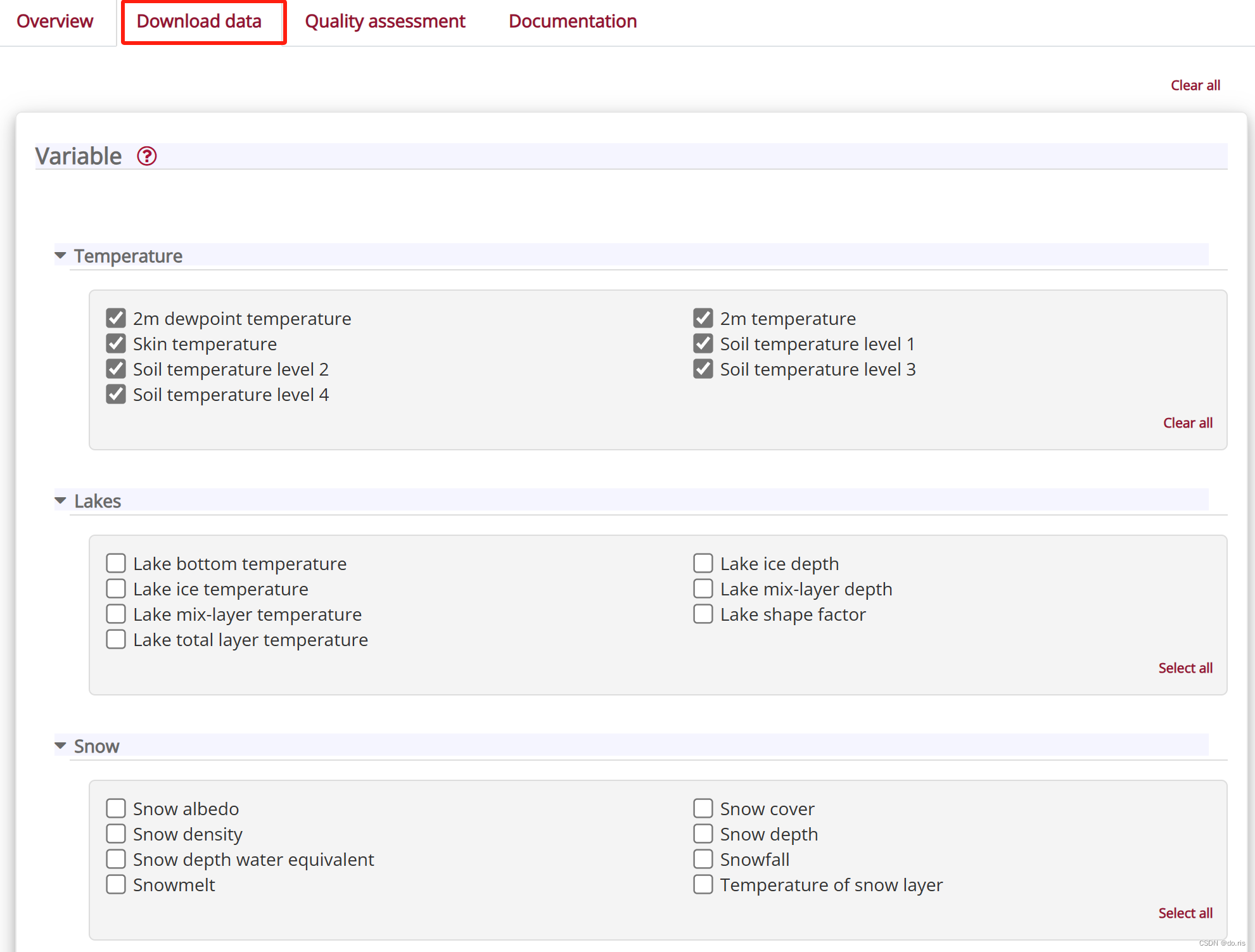Enable Lake bottom temperature checkbox

tap(116, 563)
